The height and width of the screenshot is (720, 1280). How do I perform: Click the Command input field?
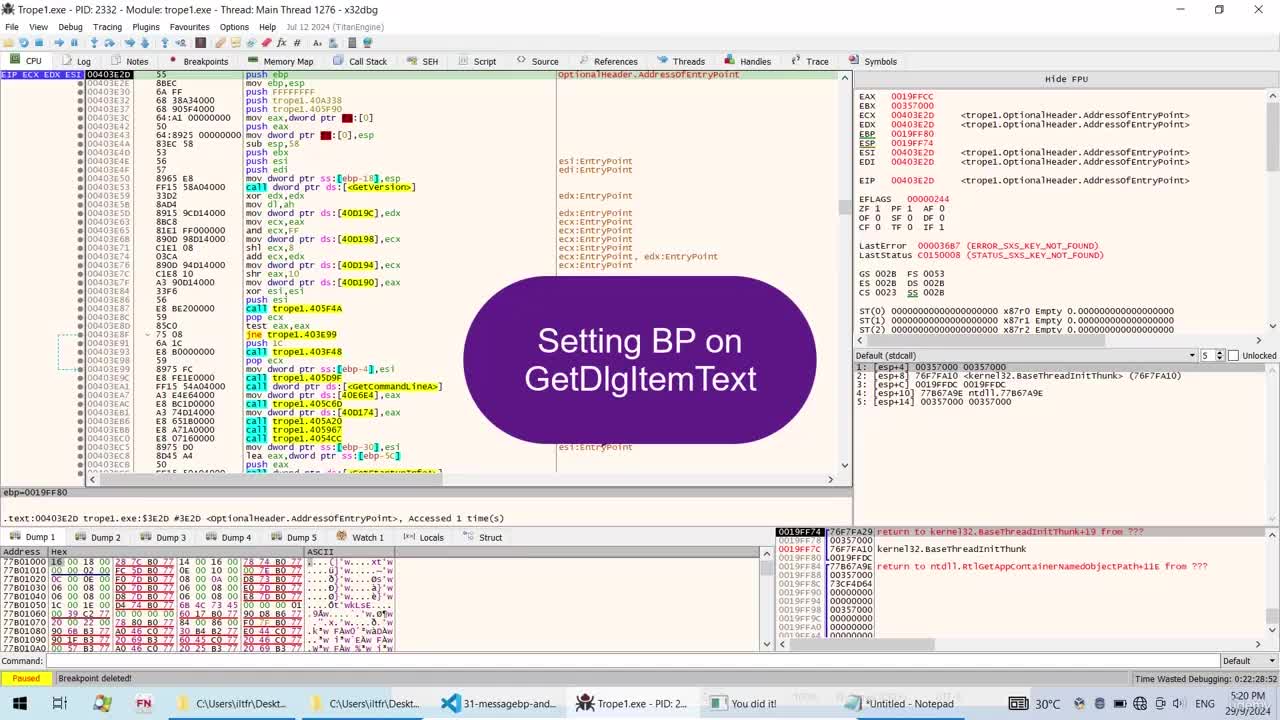(x=632, y=661)
